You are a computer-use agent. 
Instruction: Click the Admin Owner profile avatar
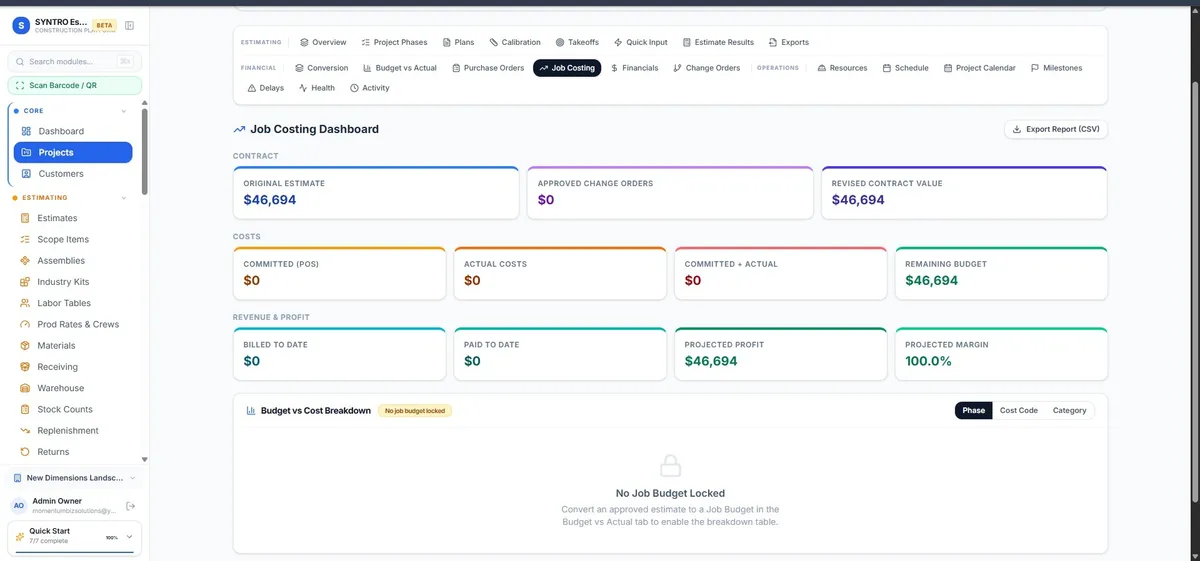(x=19, y=506)
